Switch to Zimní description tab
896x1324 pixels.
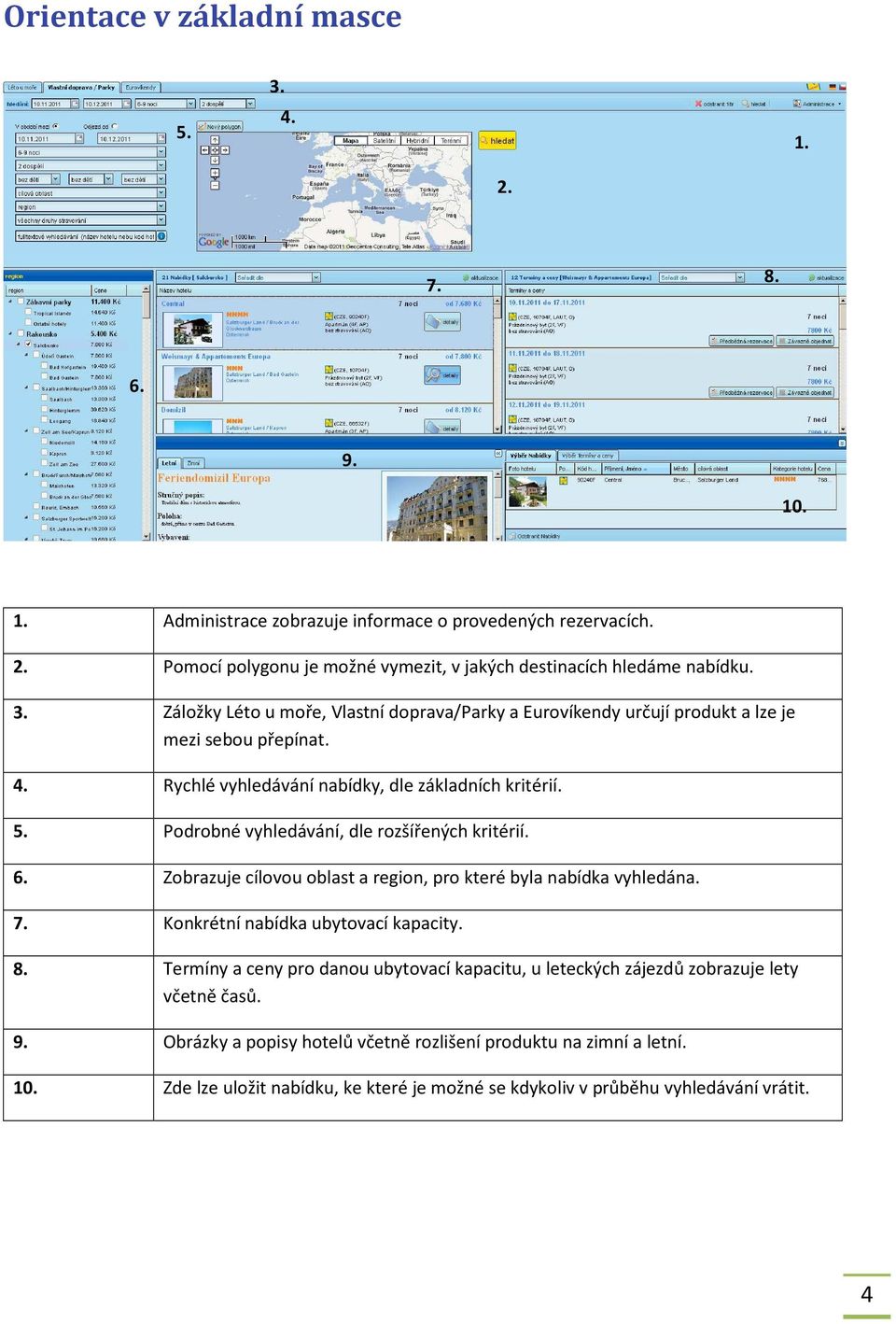coord(193,463)
